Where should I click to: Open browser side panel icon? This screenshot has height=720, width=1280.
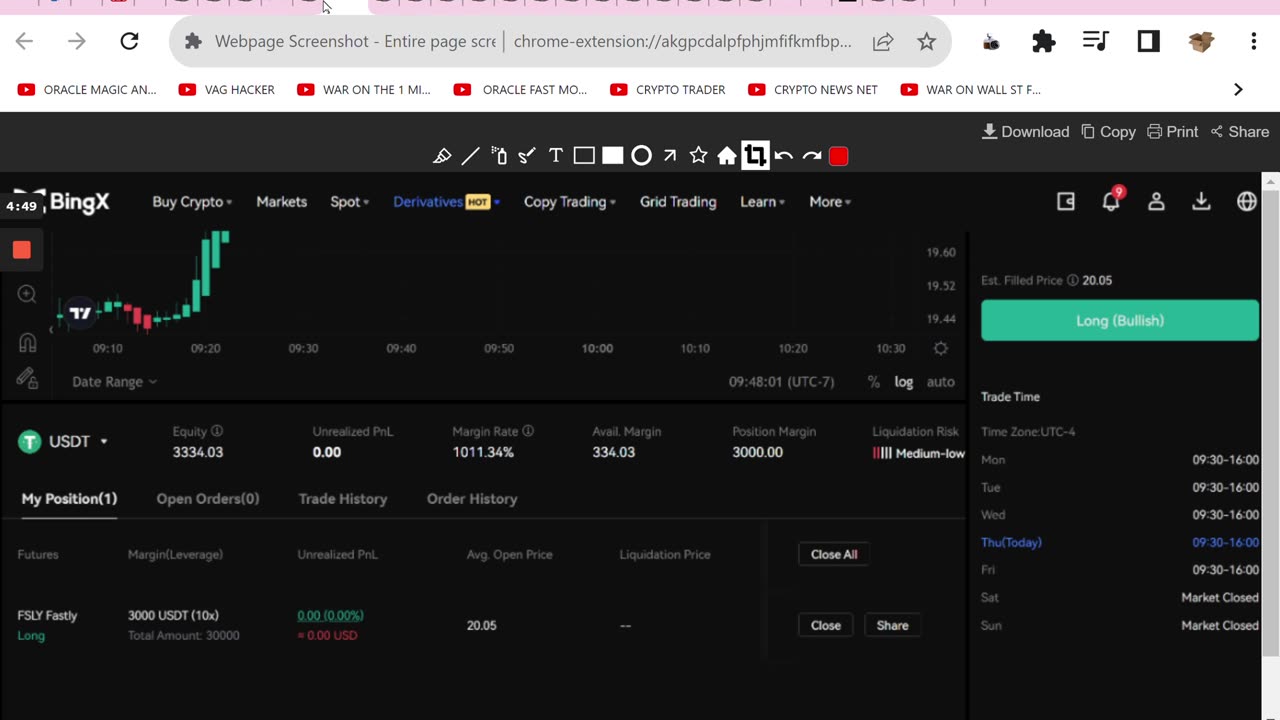coord(1148,41)
